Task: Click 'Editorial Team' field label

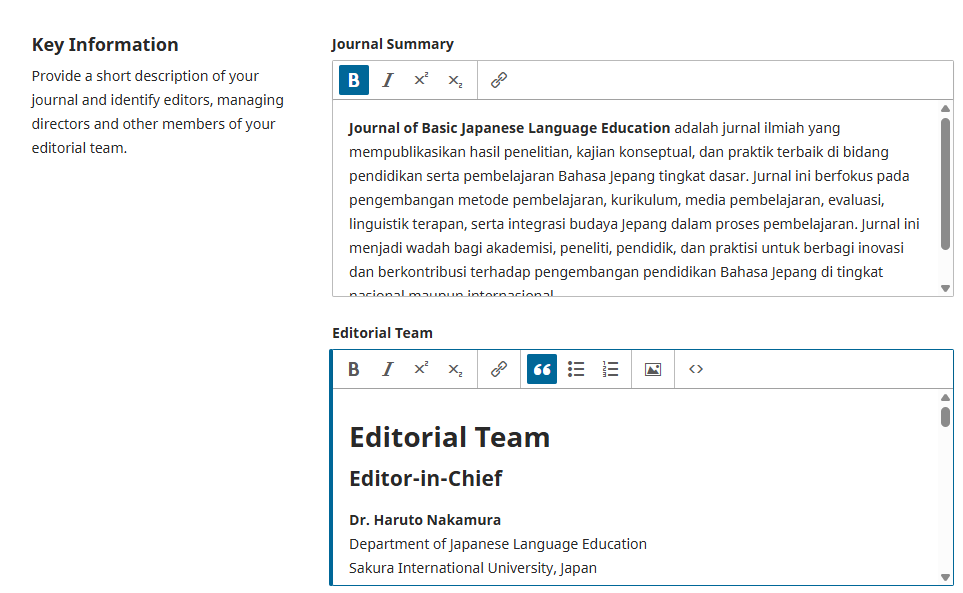Action: pyautogui.click(x=383, y=333)
